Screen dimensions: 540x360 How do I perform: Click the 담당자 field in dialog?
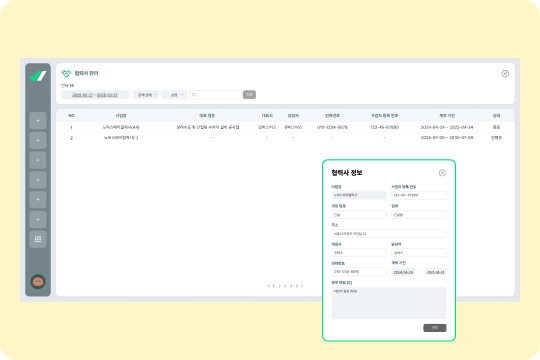pos(419,253)
